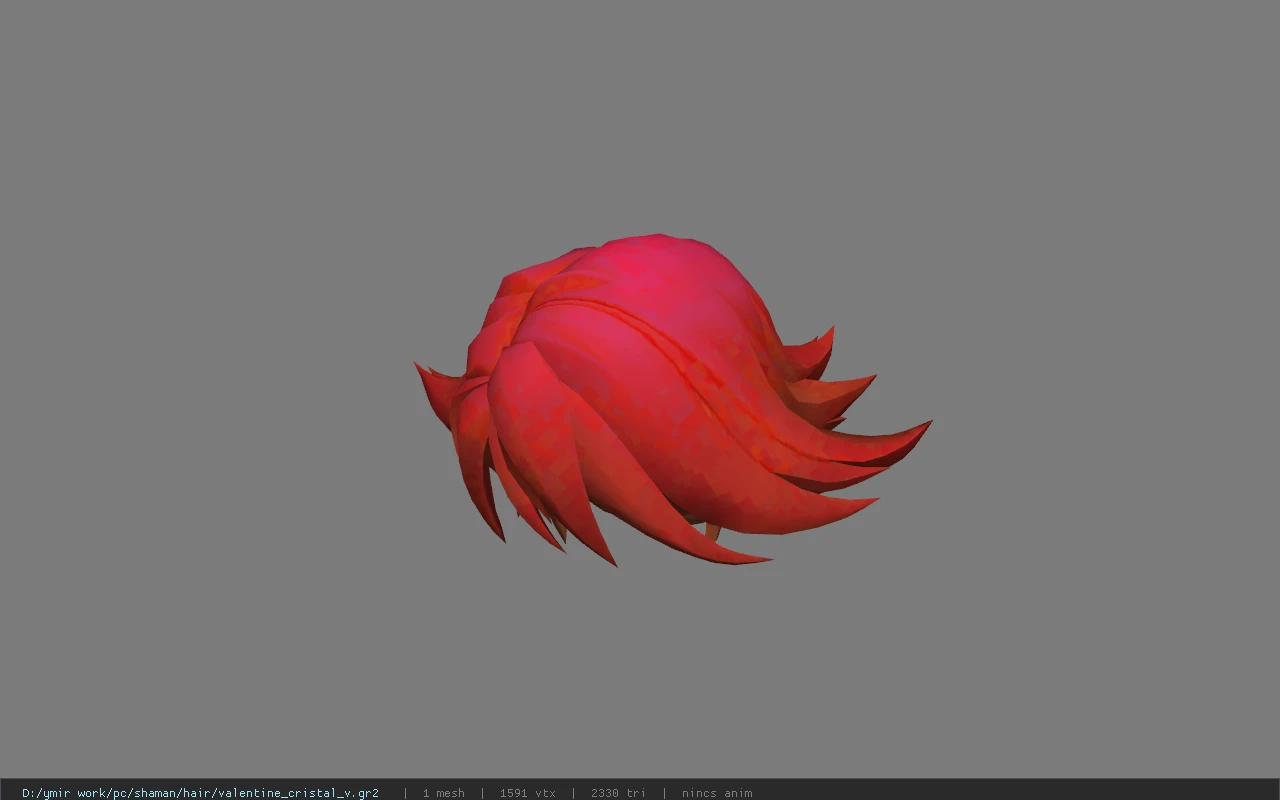Click the center of the red hair model

click(x=660, y=400)
